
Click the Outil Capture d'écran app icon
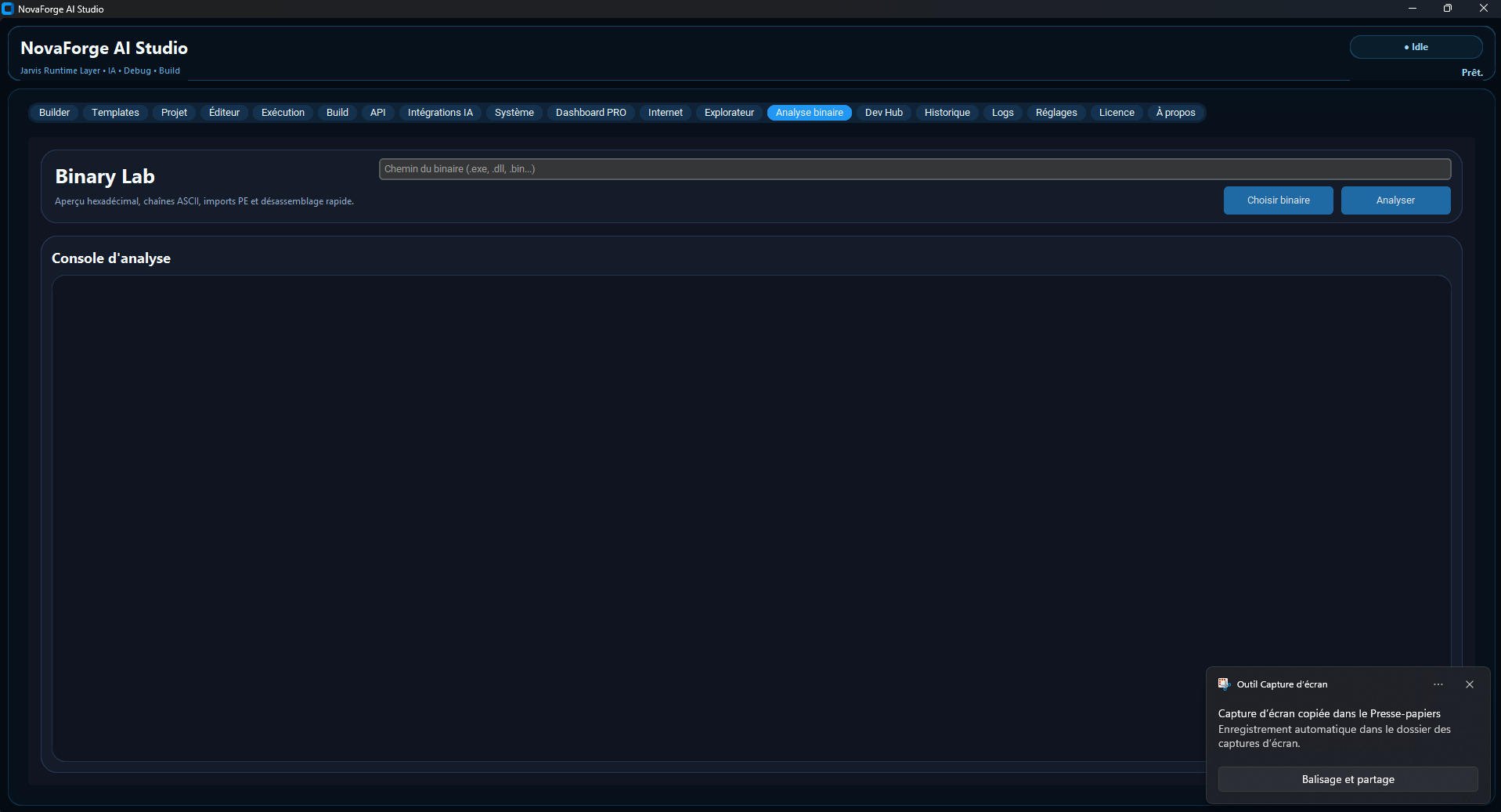pyautogui.click(x=1225, y=684)
